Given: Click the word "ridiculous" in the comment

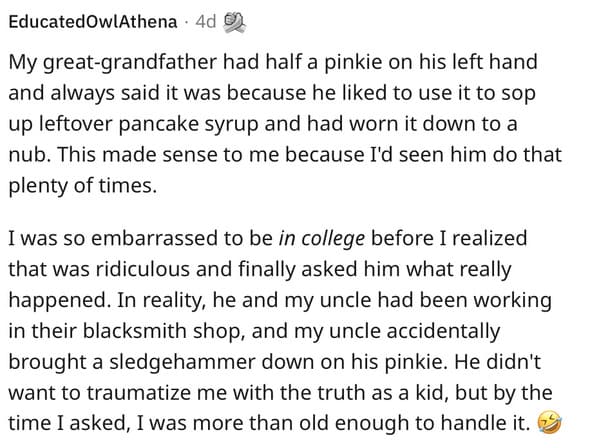Looking at the screenshot, I should [x=143, y=269].
